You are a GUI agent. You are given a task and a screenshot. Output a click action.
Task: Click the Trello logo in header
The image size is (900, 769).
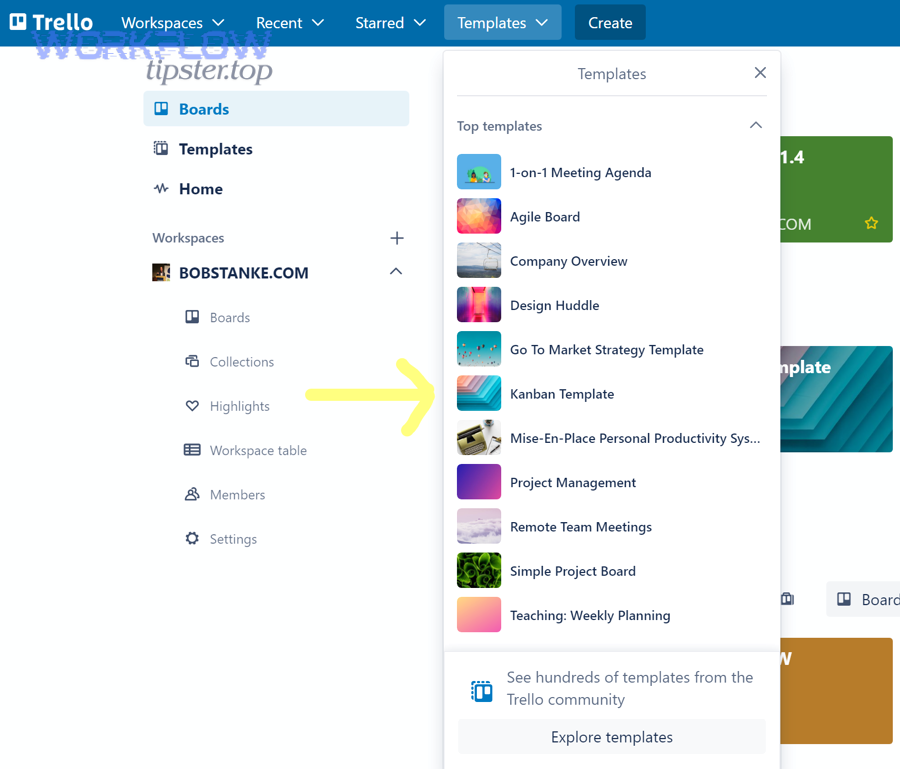(x=51, y=22)
